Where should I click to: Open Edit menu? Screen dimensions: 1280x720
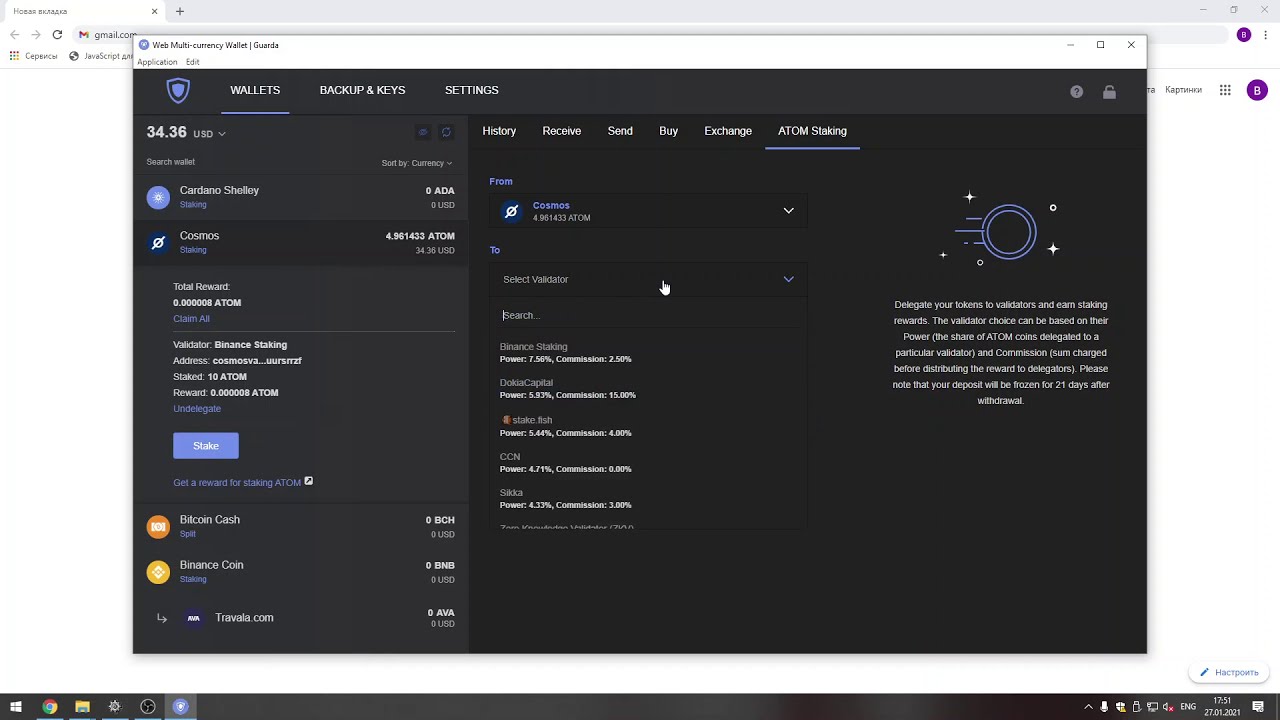(x=192, y=62)
